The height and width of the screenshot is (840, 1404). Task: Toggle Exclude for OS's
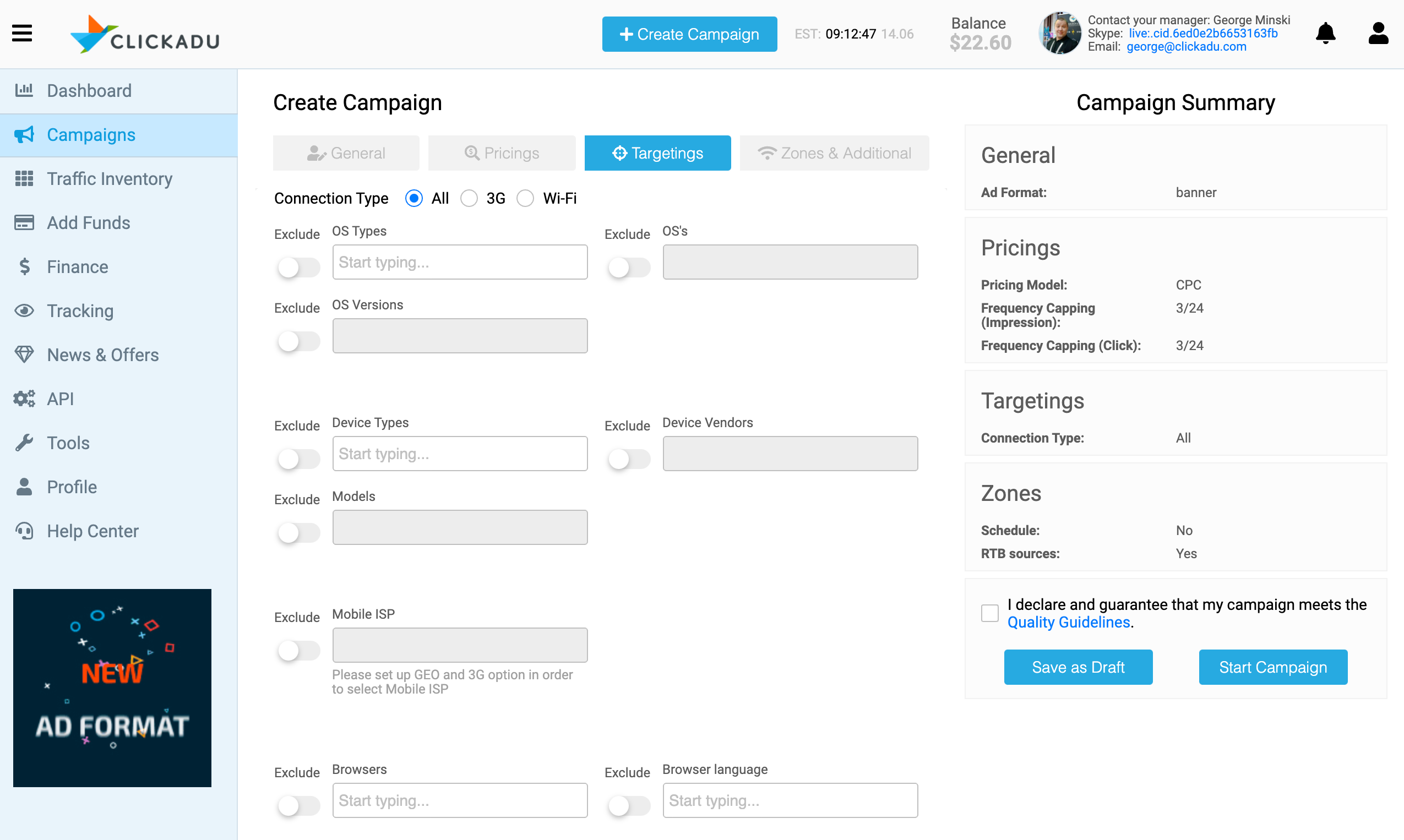click(628, 267)
